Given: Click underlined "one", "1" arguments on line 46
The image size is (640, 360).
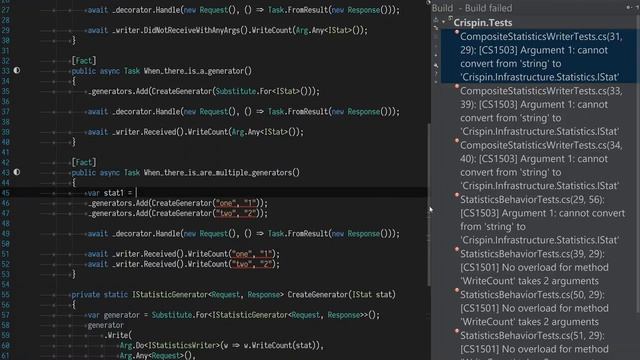Looking at the screenshot, I should (237, 203).
